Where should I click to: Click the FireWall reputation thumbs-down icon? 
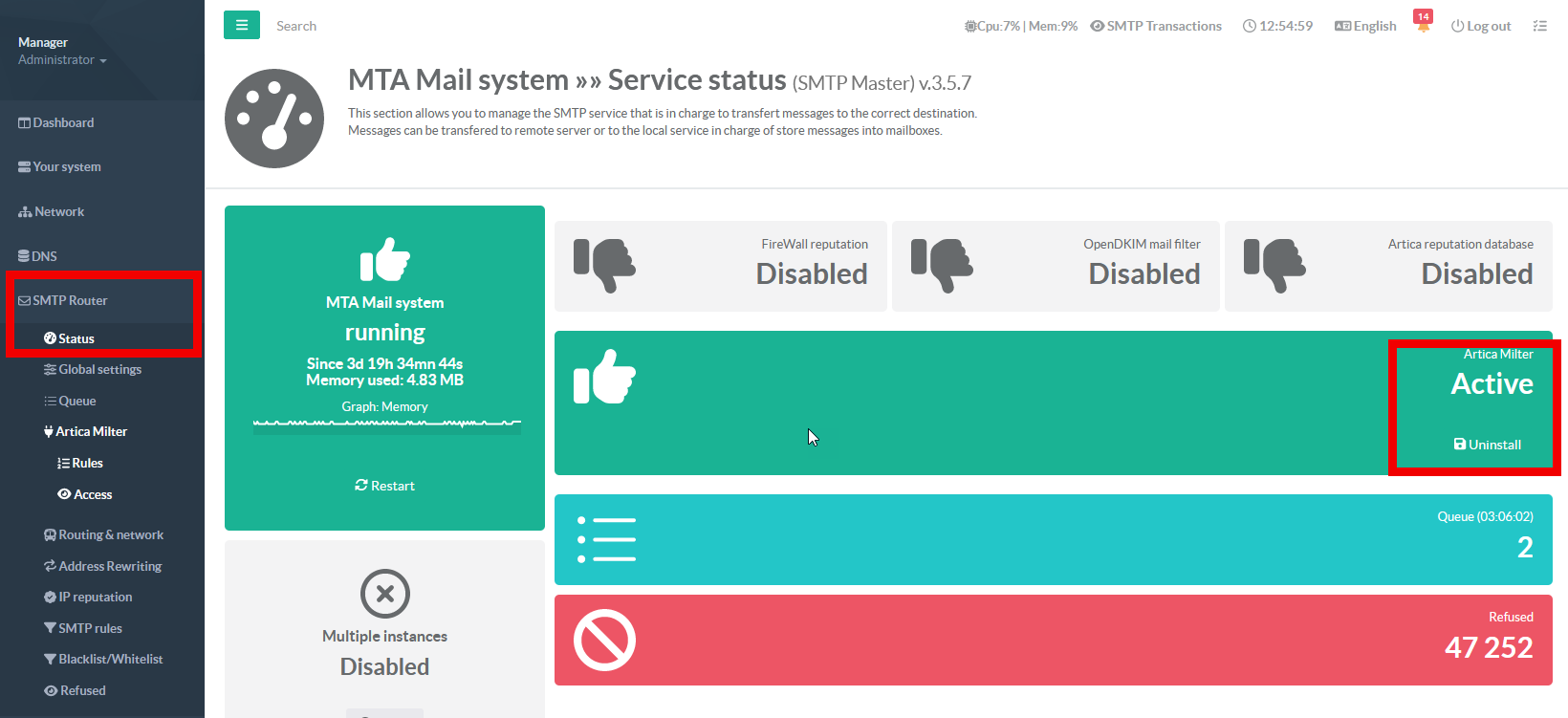coord(604,265)
